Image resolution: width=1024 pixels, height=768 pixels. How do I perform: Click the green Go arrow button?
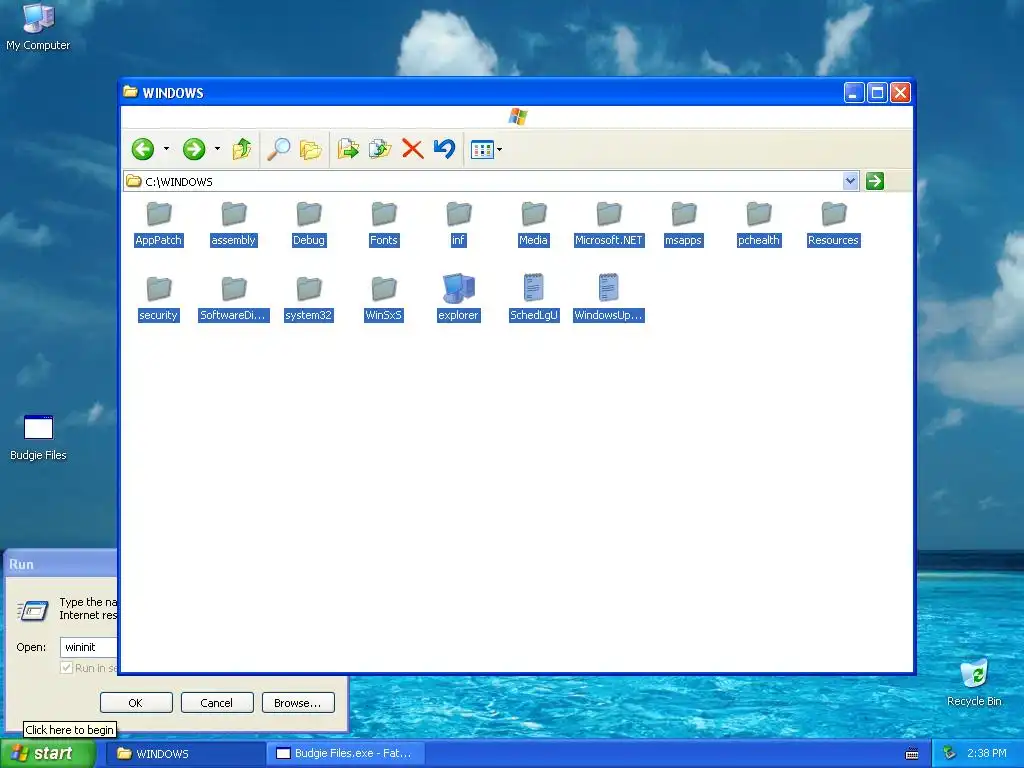click(x=874, y=181)
